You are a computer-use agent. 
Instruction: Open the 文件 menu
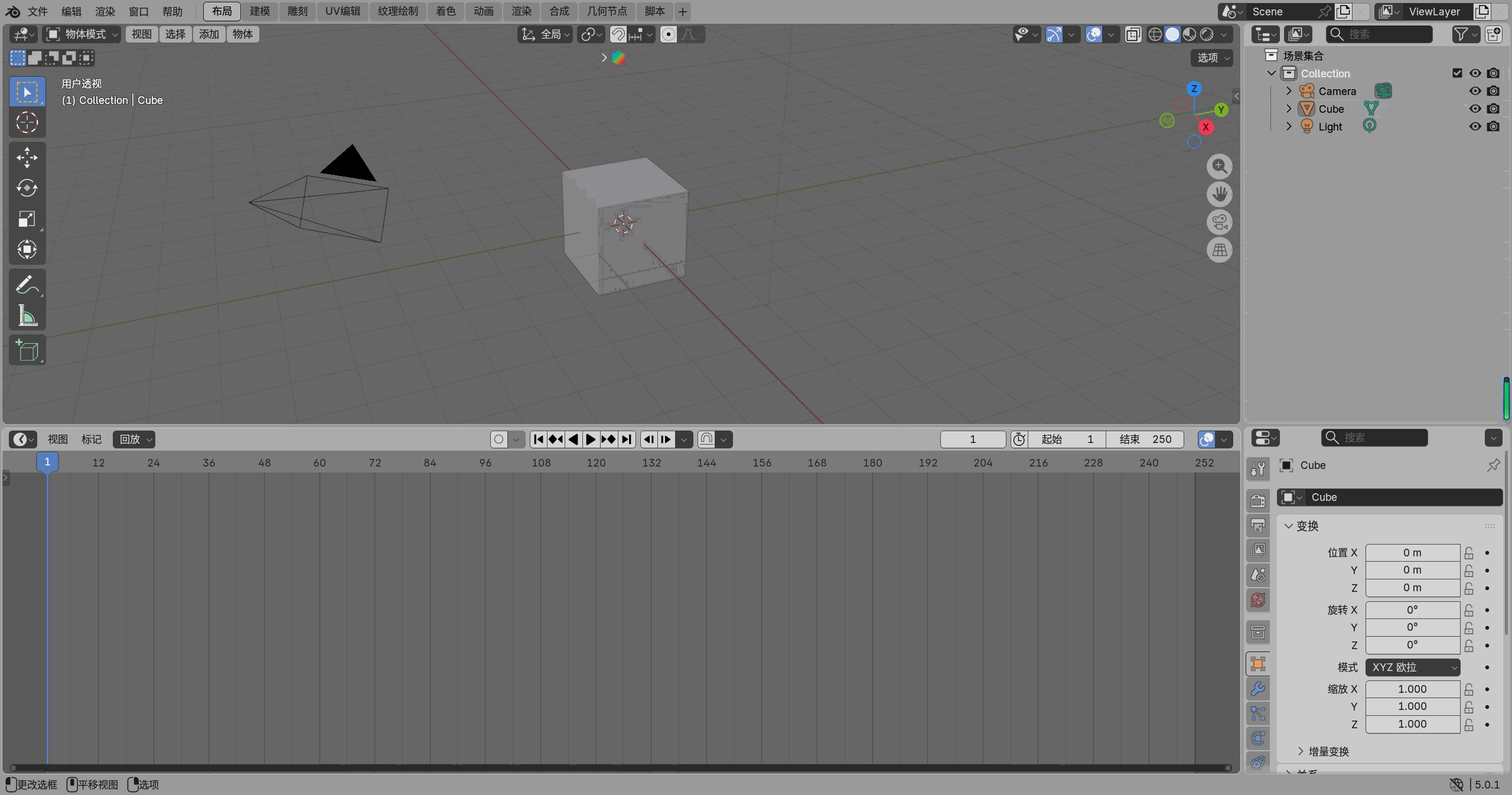tap(38, 11)
